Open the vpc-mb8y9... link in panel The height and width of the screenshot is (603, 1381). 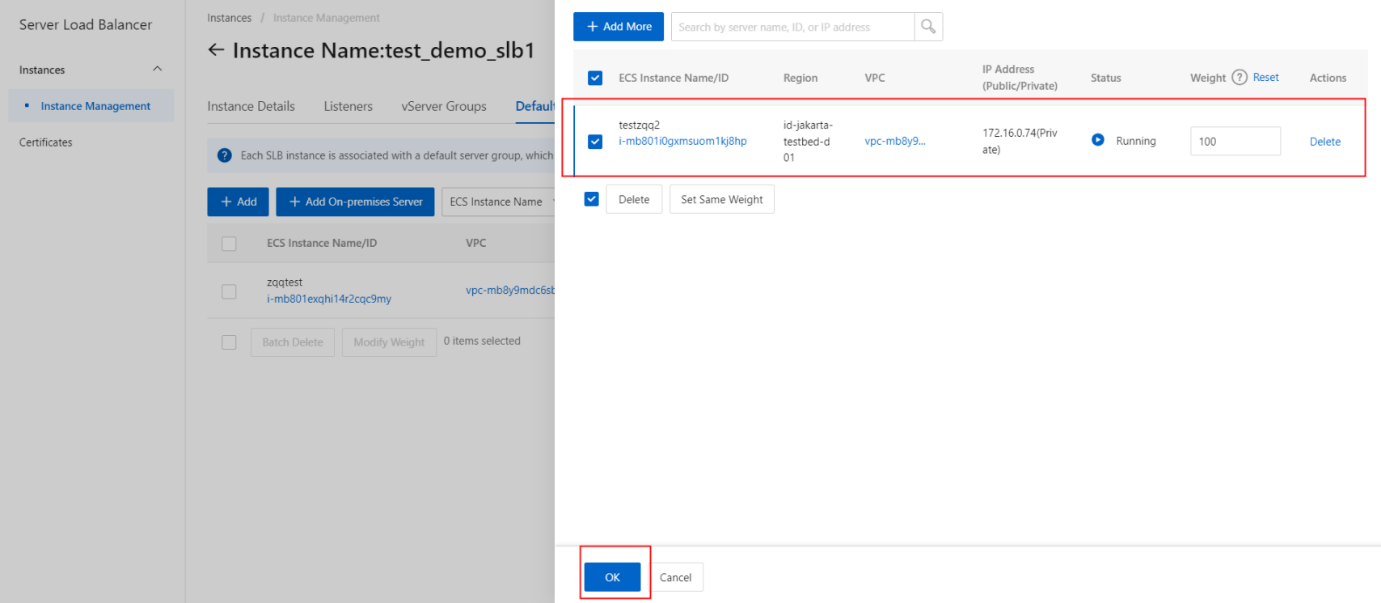[x=895, y=141]
